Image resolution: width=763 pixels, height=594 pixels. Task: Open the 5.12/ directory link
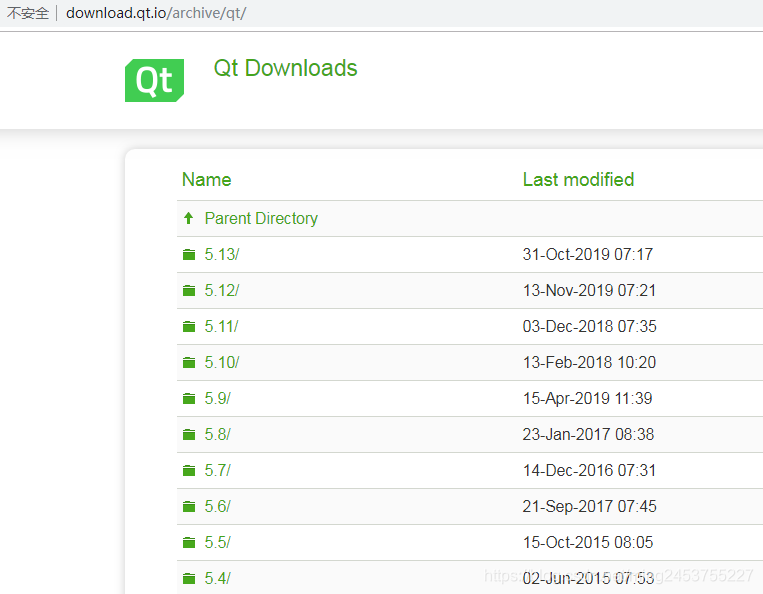pos(222,290)
